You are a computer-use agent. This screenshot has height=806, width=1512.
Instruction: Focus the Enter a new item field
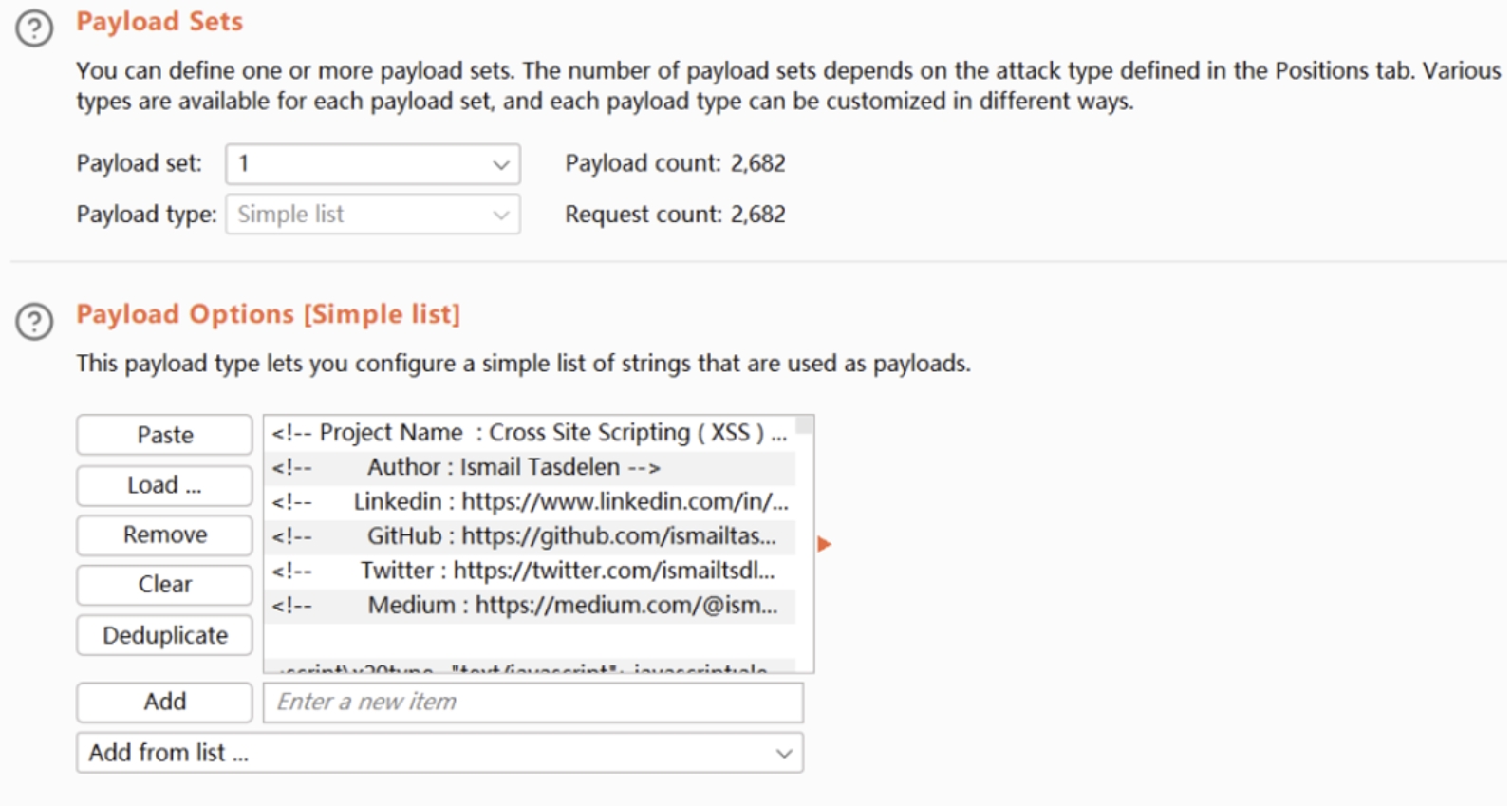coord(532,703)
